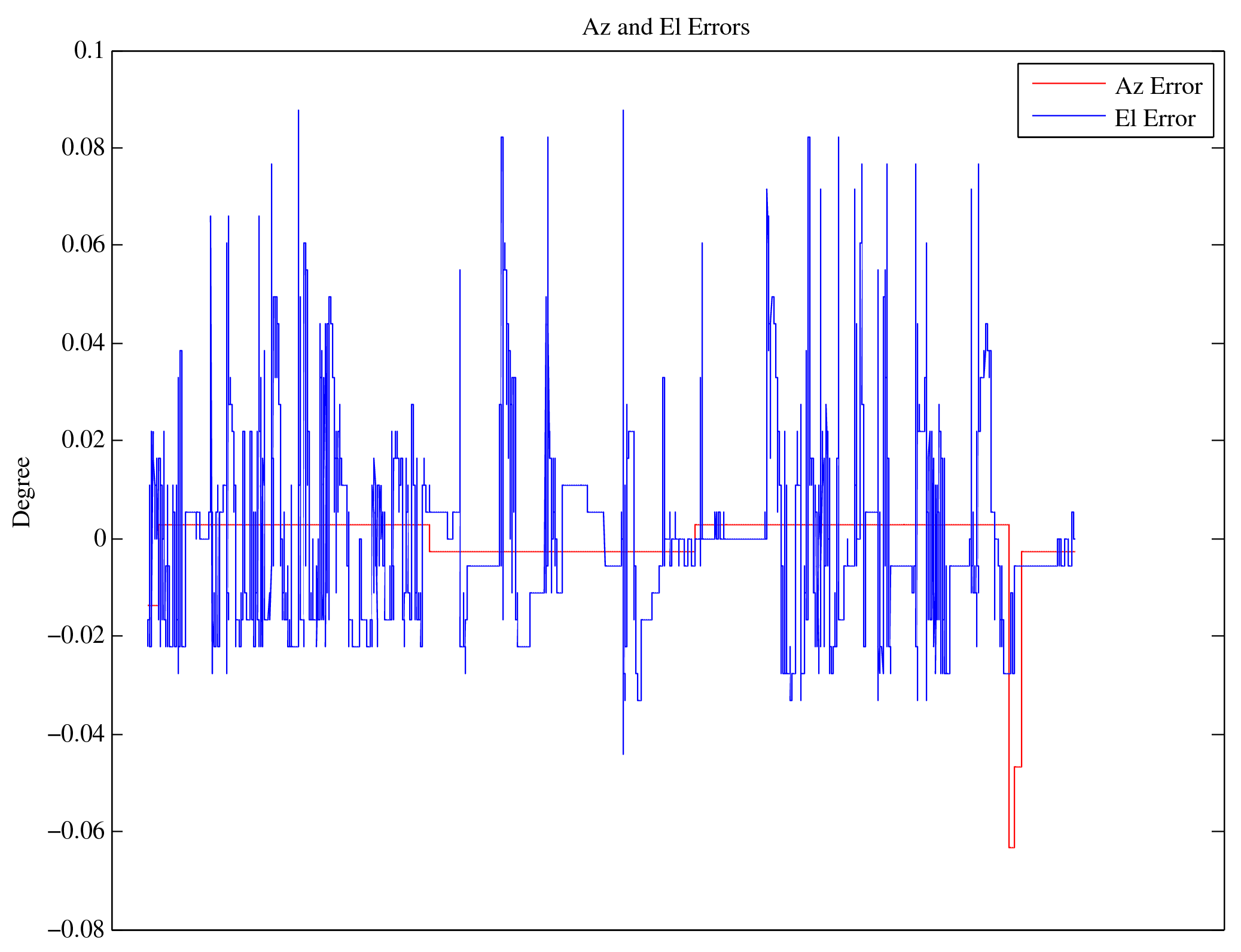The height and width of the screenshot is (952, 1241).
Task: Click the blue line sample in legend
Action: tap(1068, 115)
